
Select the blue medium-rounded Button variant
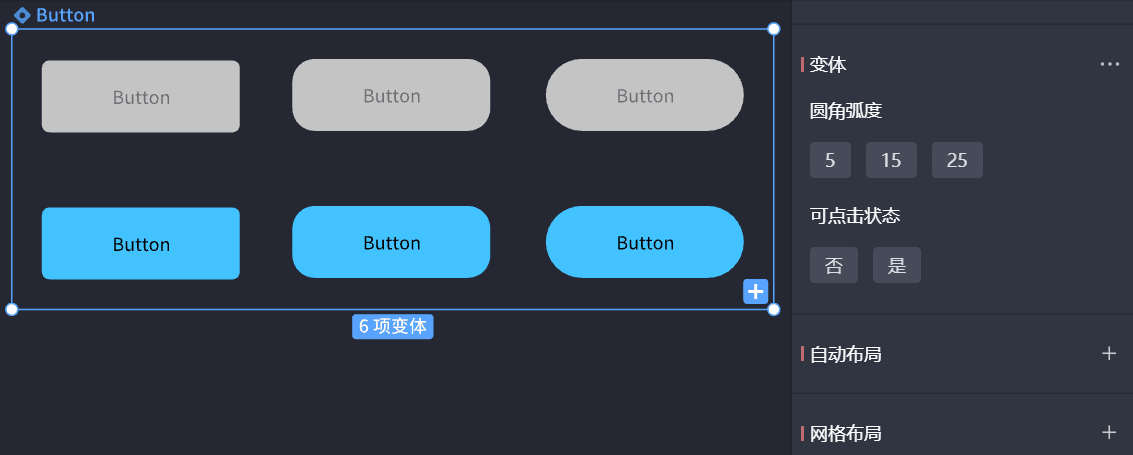pyautogui.click(x=391, y=242)
